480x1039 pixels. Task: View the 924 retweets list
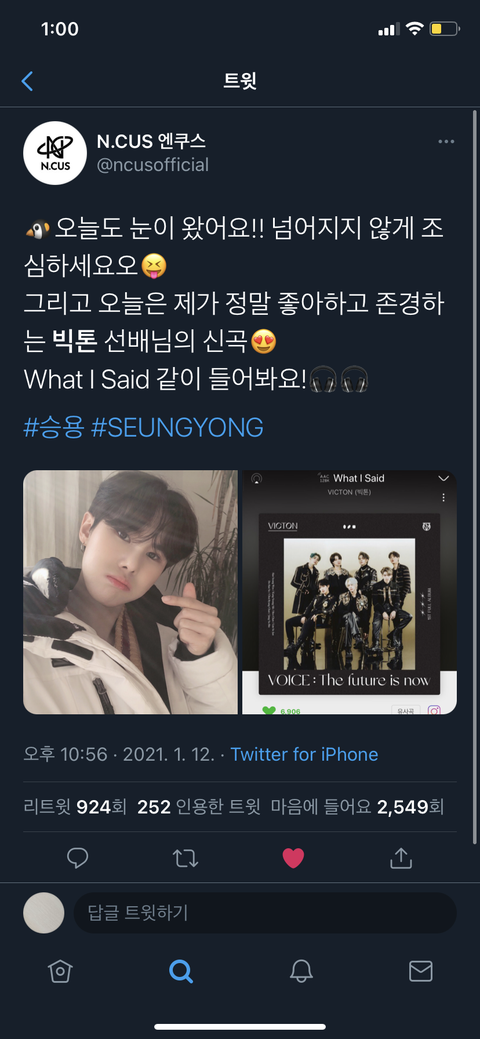(76, 807)
